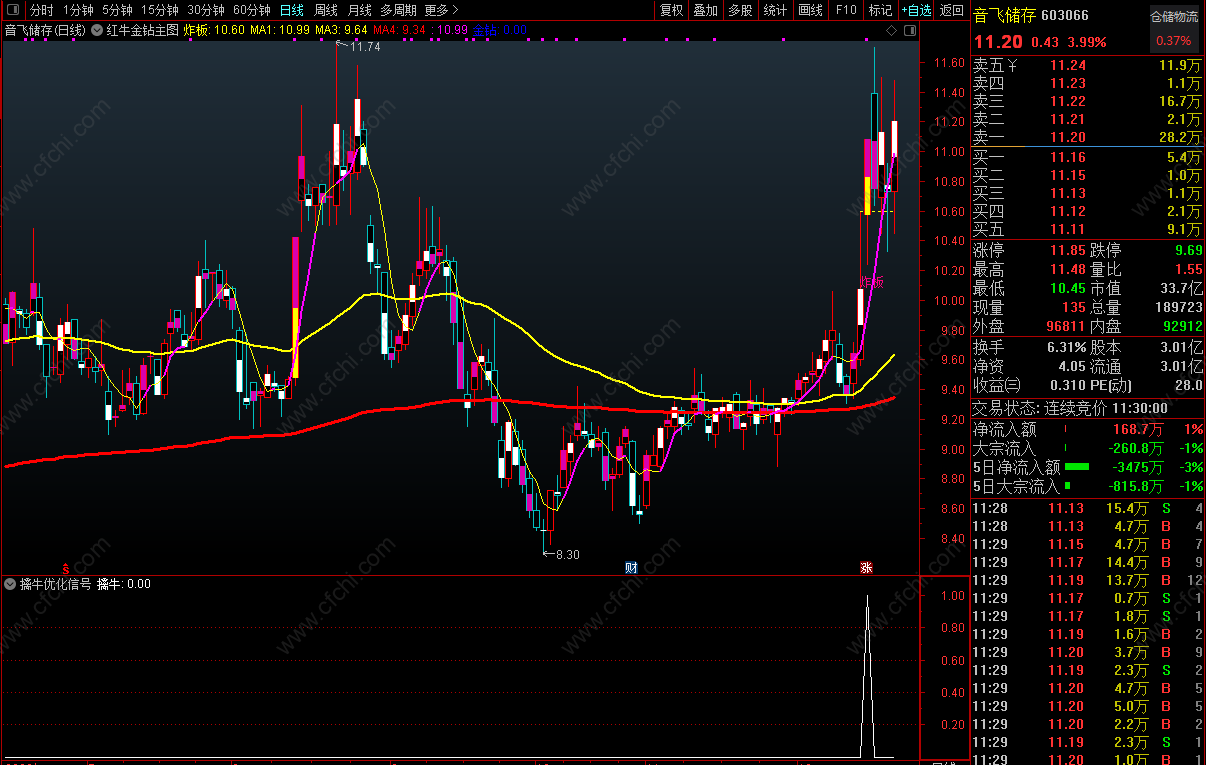Image resolution: width=1206 pixels, height=765 pixels.
Task: Click the 卖一 price 11.20
Action: [1068, 138]
